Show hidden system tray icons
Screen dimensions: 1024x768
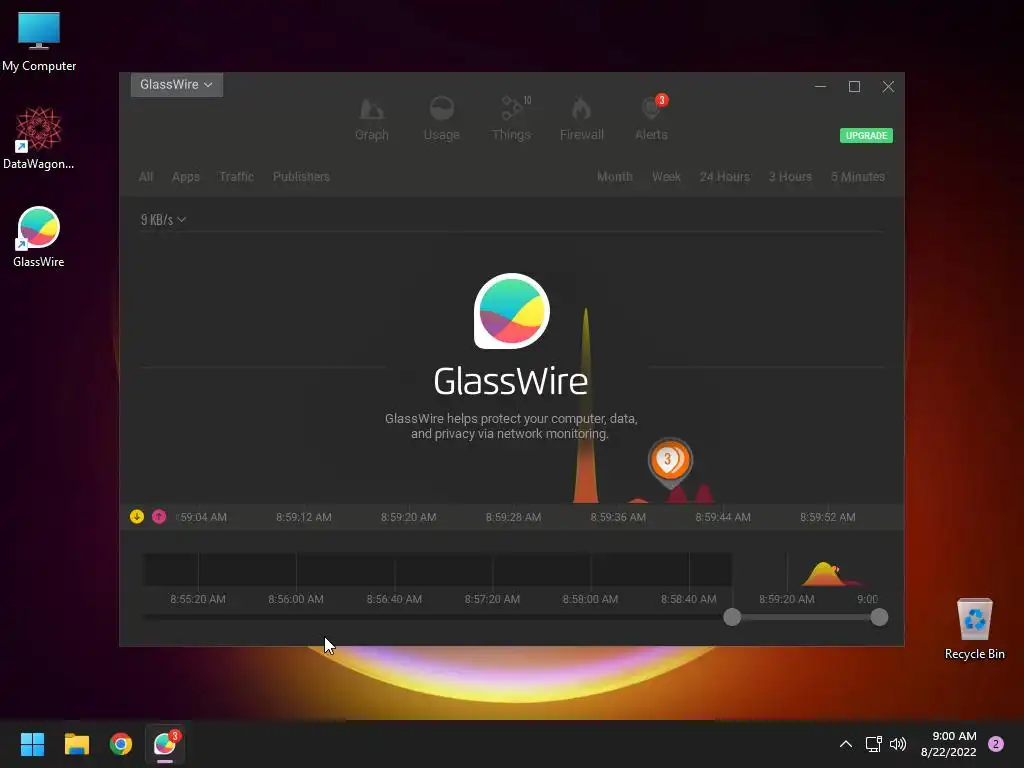(x=846, y=744)
